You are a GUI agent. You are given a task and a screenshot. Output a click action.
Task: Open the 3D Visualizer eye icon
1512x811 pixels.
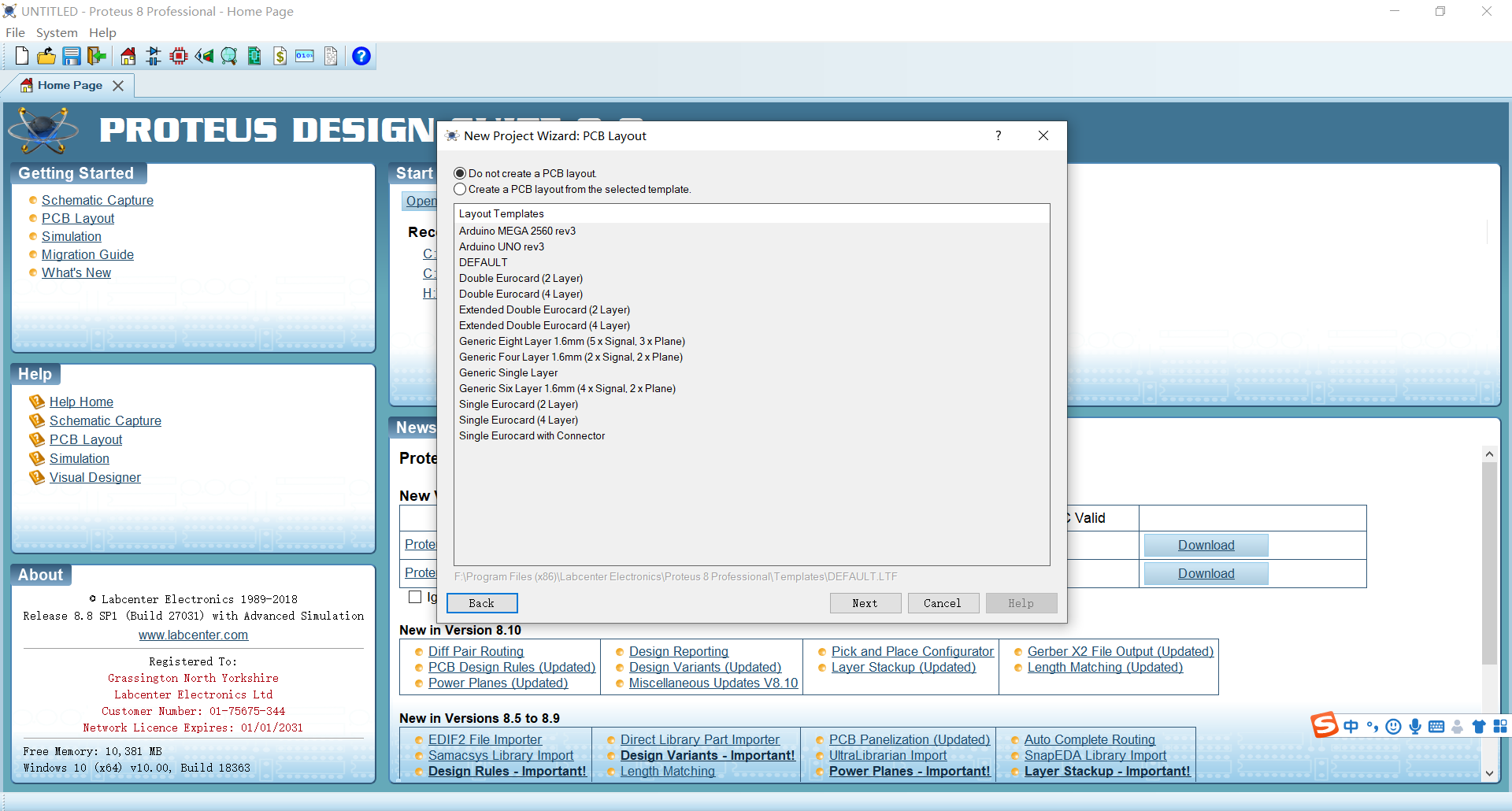[204, 56]
